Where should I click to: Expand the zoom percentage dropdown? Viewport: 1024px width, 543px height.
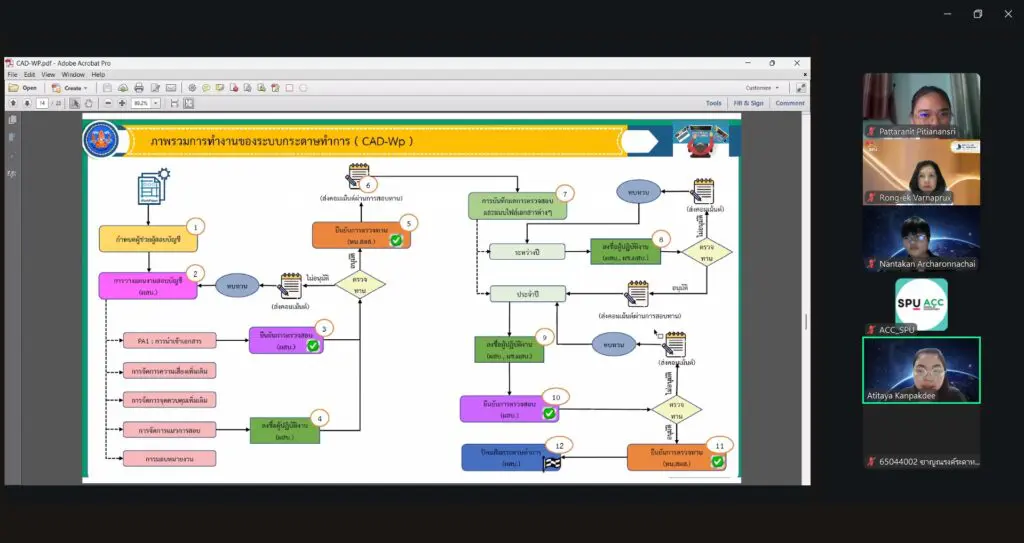tap(156, 103)
